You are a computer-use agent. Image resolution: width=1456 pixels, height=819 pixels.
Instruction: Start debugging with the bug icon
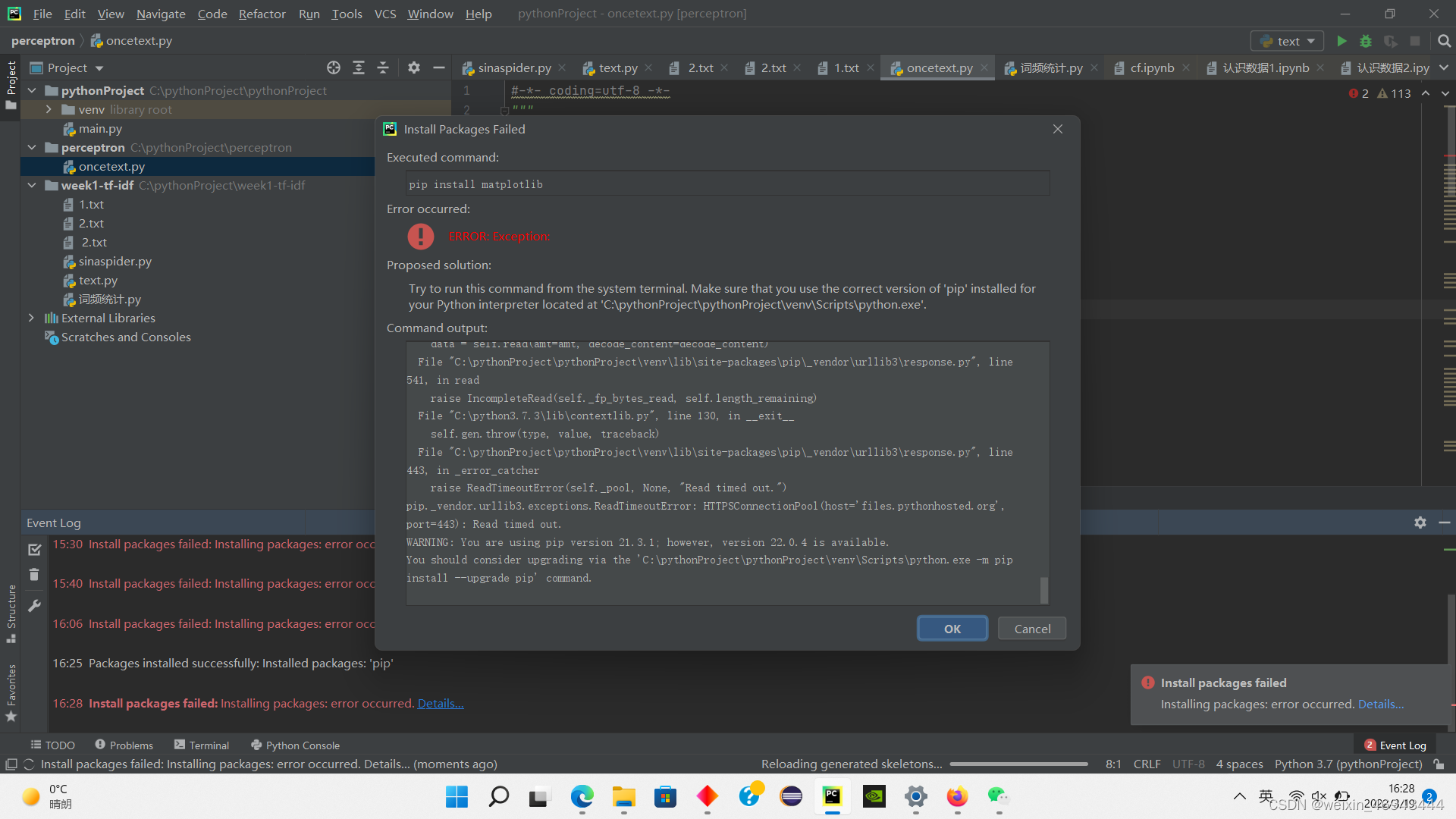click(1365, 40)
